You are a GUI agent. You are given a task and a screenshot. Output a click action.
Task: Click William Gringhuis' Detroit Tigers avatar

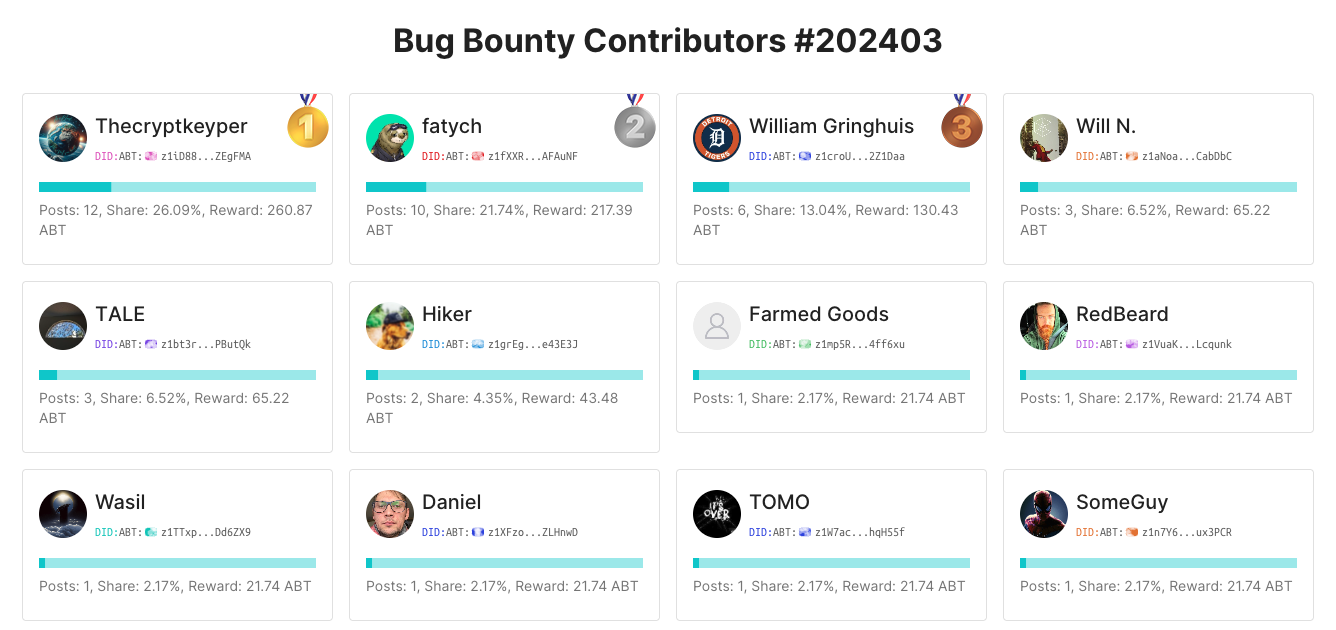coord(716,138)
